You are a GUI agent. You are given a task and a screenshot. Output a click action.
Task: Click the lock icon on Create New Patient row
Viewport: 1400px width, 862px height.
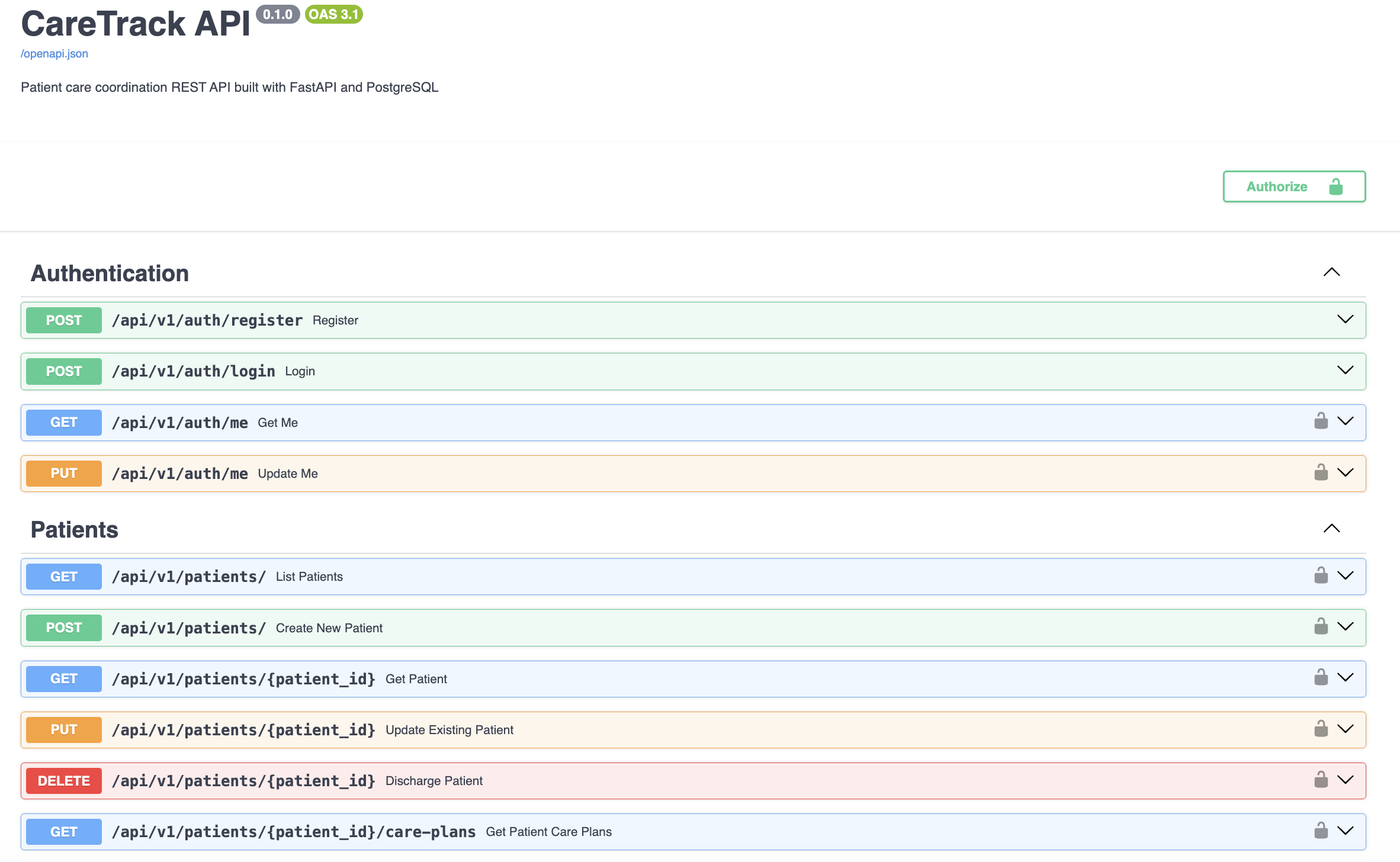click(1321, 626)
